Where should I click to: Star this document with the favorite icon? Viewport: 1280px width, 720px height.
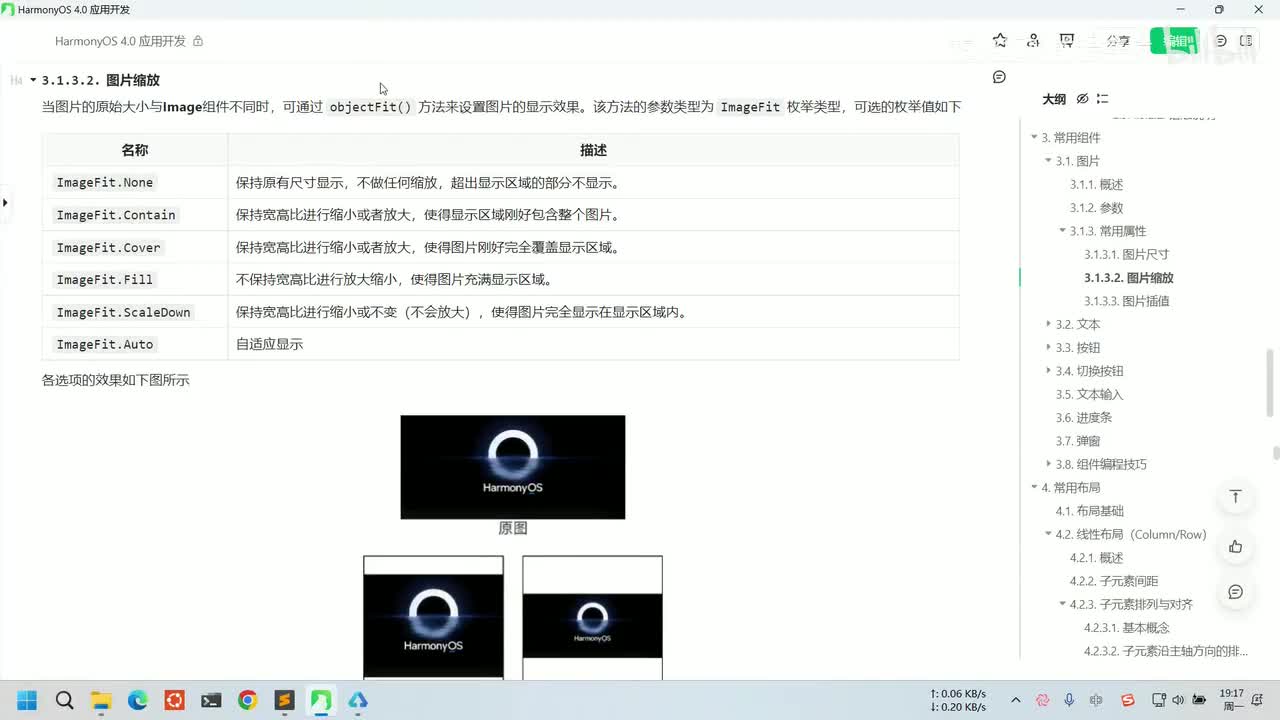(1000, 41)
